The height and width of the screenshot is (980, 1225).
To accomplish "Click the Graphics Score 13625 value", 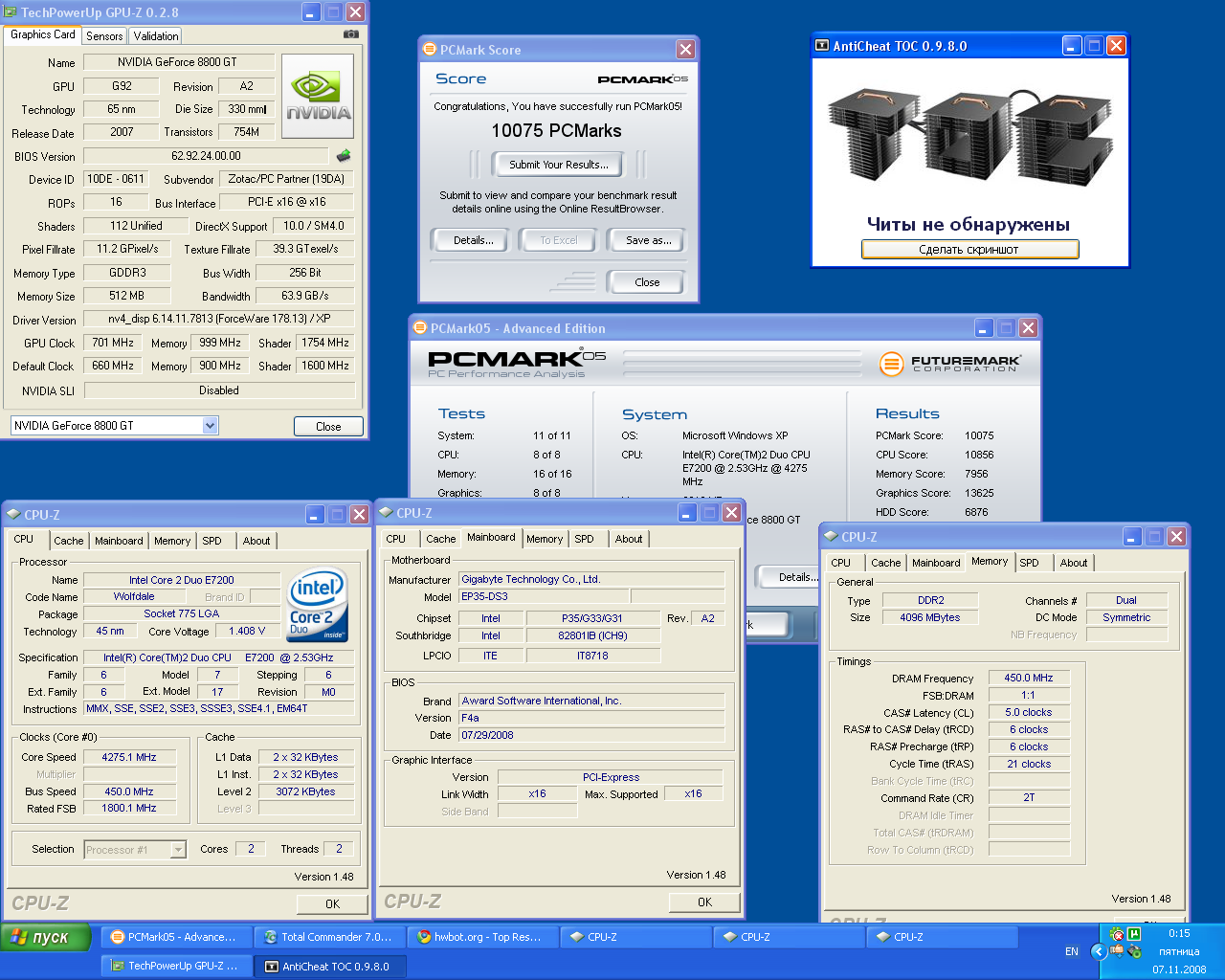I will pos(979,493).
